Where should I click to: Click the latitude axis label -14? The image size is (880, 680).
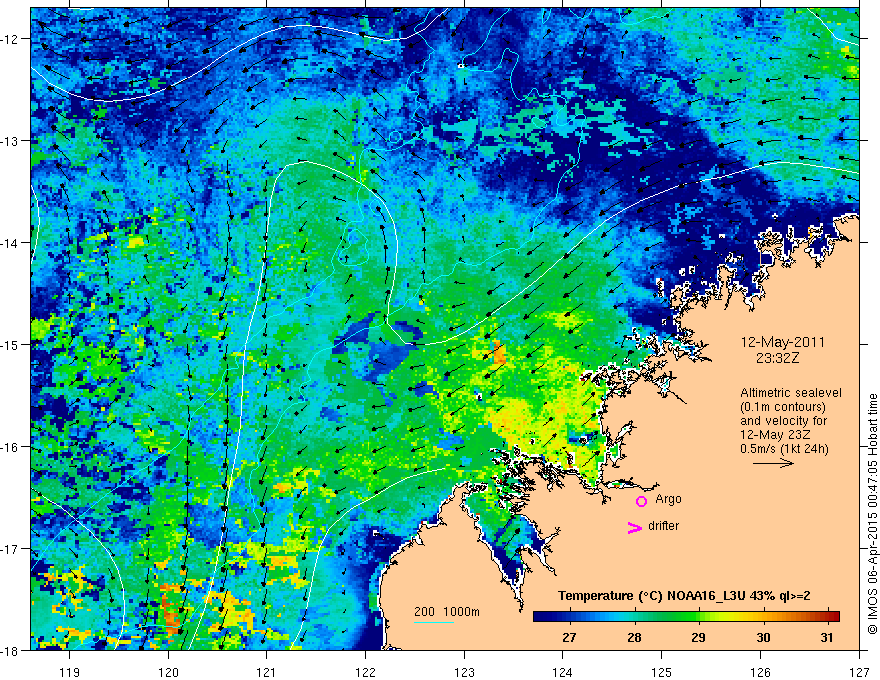pyautogui.click(x=10, y=242)
